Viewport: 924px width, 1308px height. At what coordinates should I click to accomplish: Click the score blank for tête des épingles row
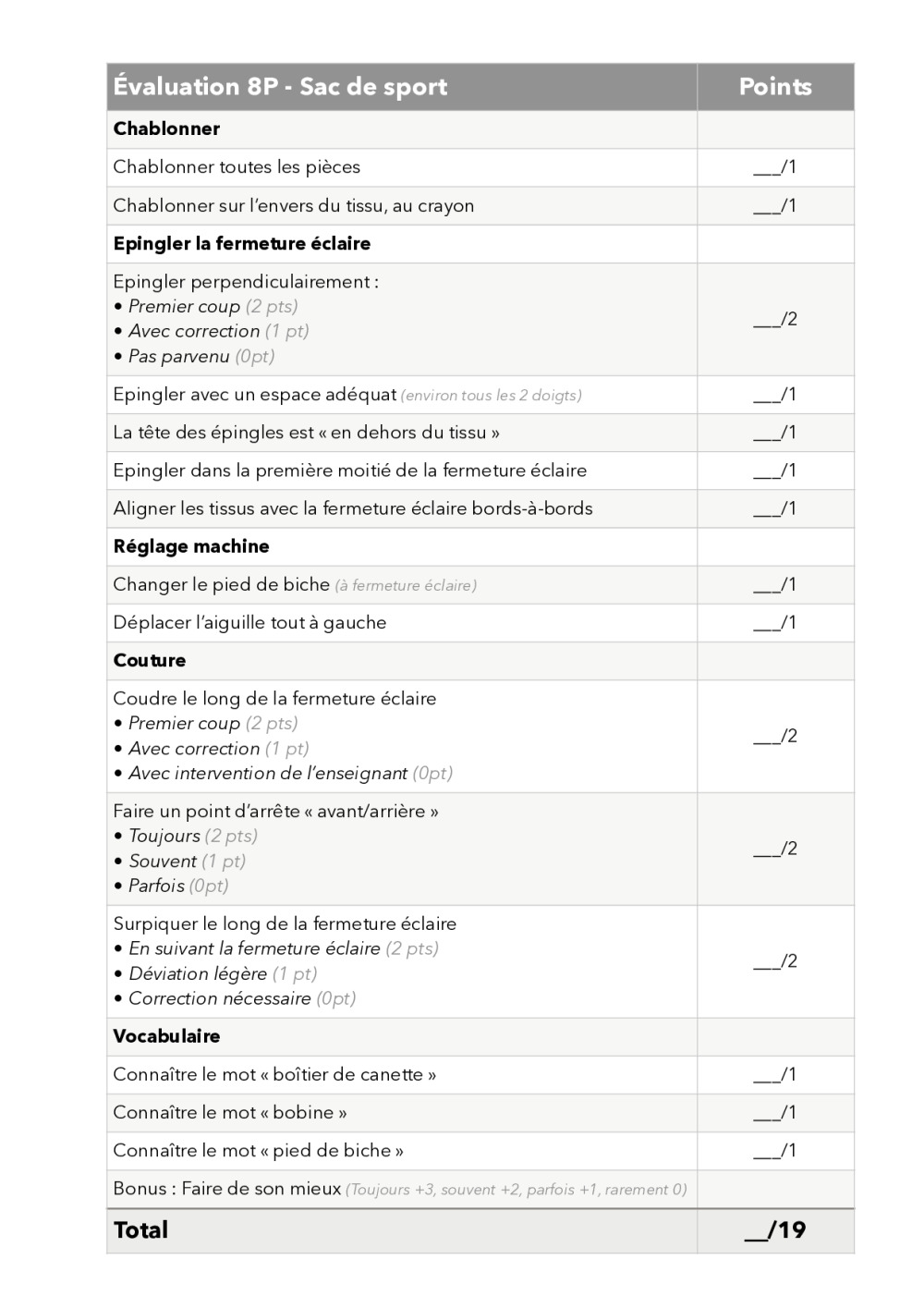click(775, 433)
